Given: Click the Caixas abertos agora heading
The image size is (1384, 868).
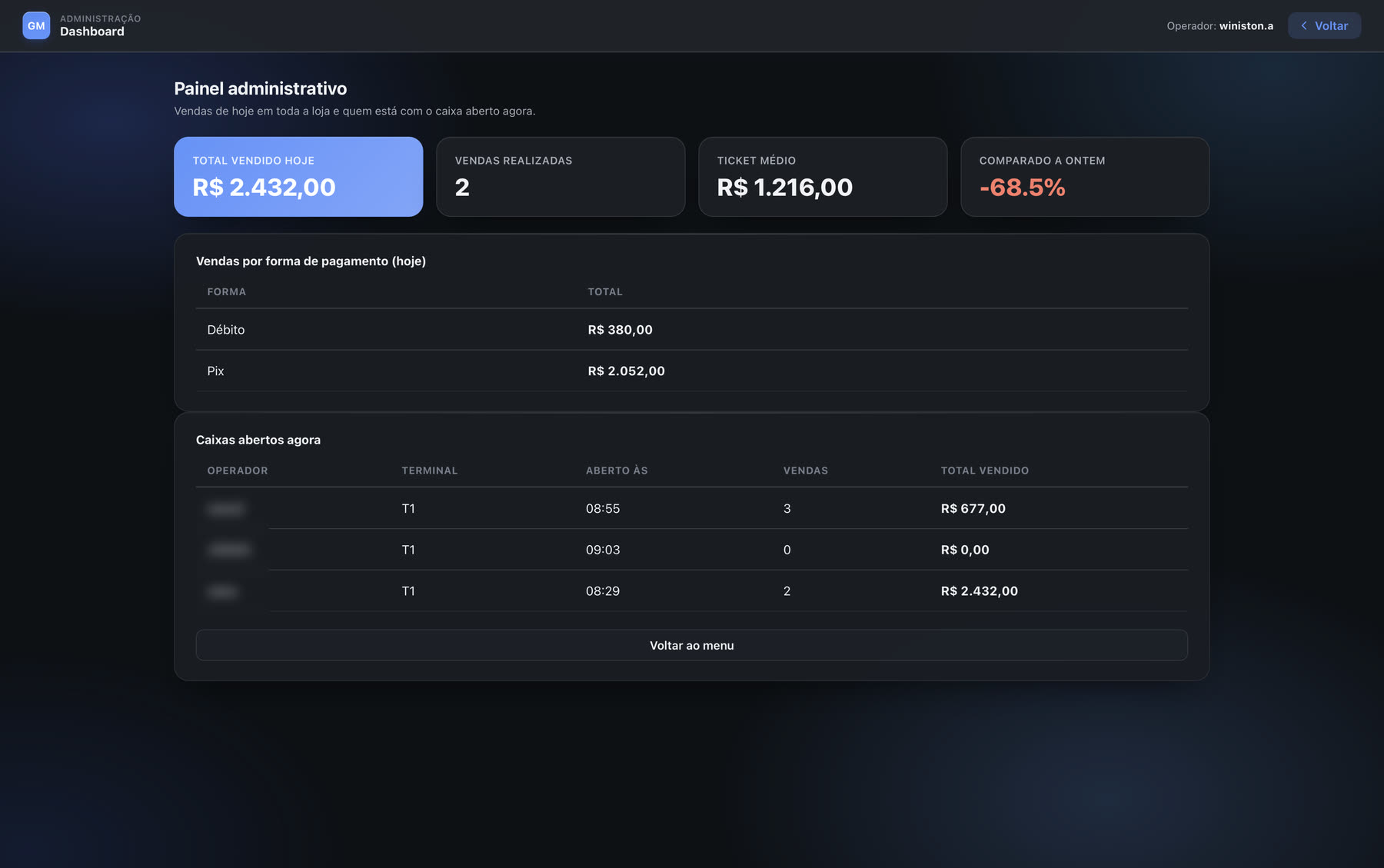Looking at the screenshot, I should [x=258, y=440].
